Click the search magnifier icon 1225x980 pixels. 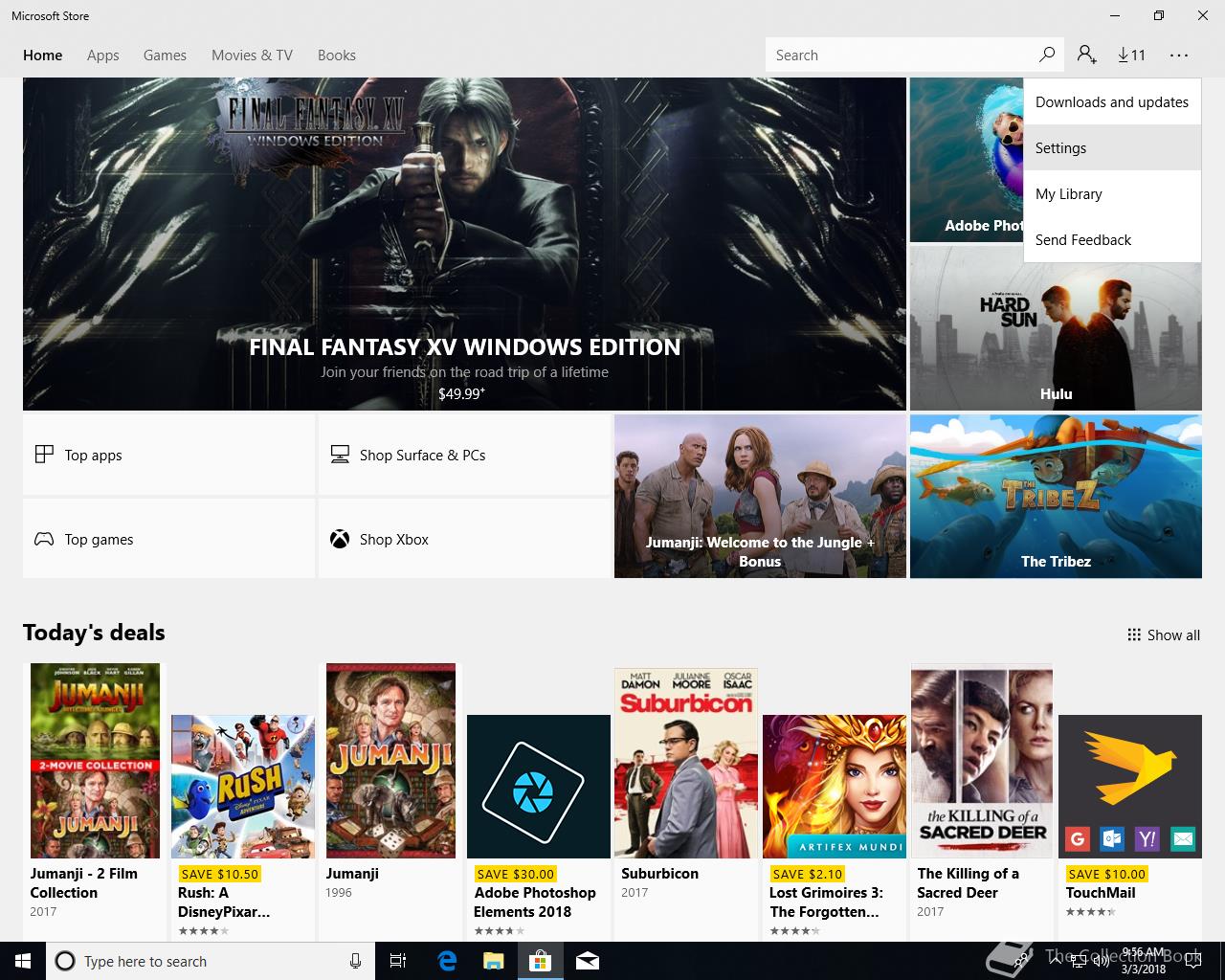(1047, 55)
